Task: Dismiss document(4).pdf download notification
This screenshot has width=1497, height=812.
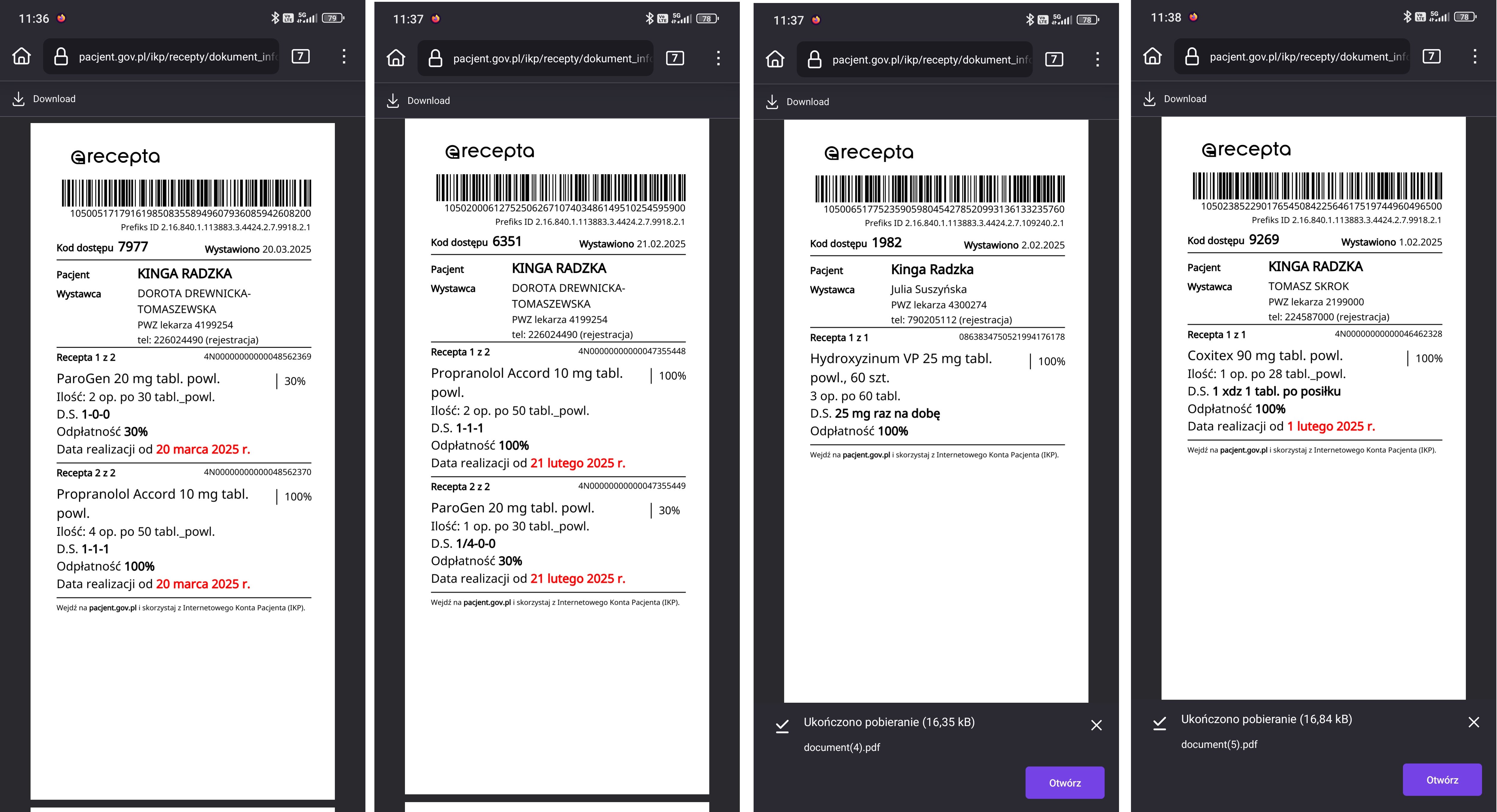Action: click(x=1097, y=725)
